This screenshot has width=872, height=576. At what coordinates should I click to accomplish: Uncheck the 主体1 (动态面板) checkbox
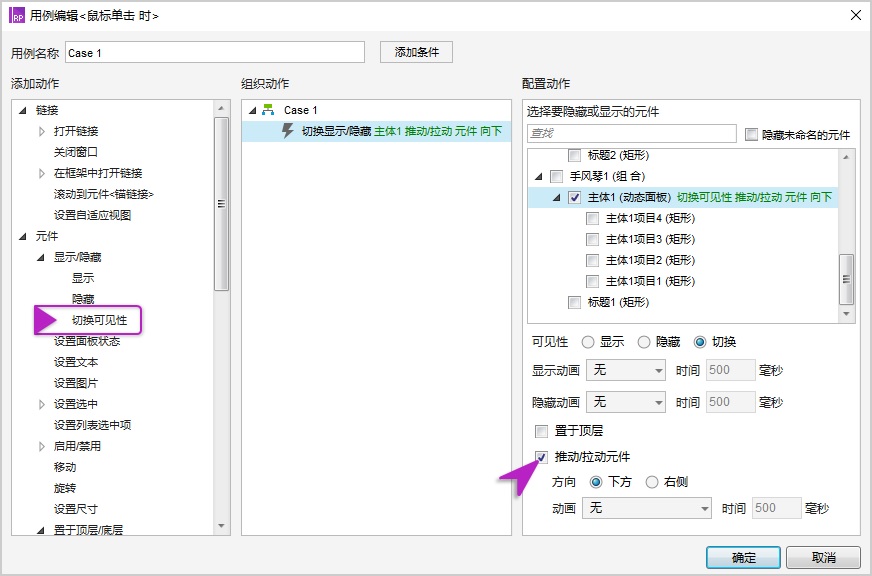pos(574,197)
